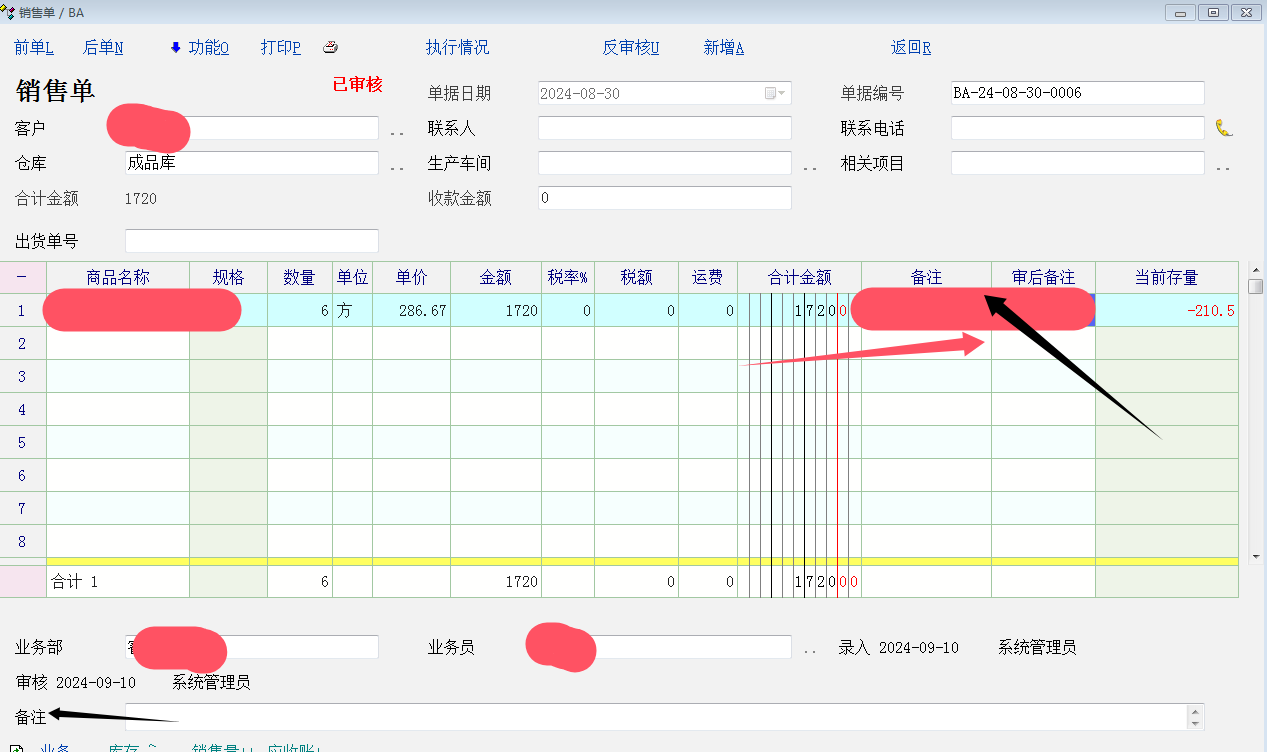Click 反审核U to un-approve the order

[x=630, y=48]
